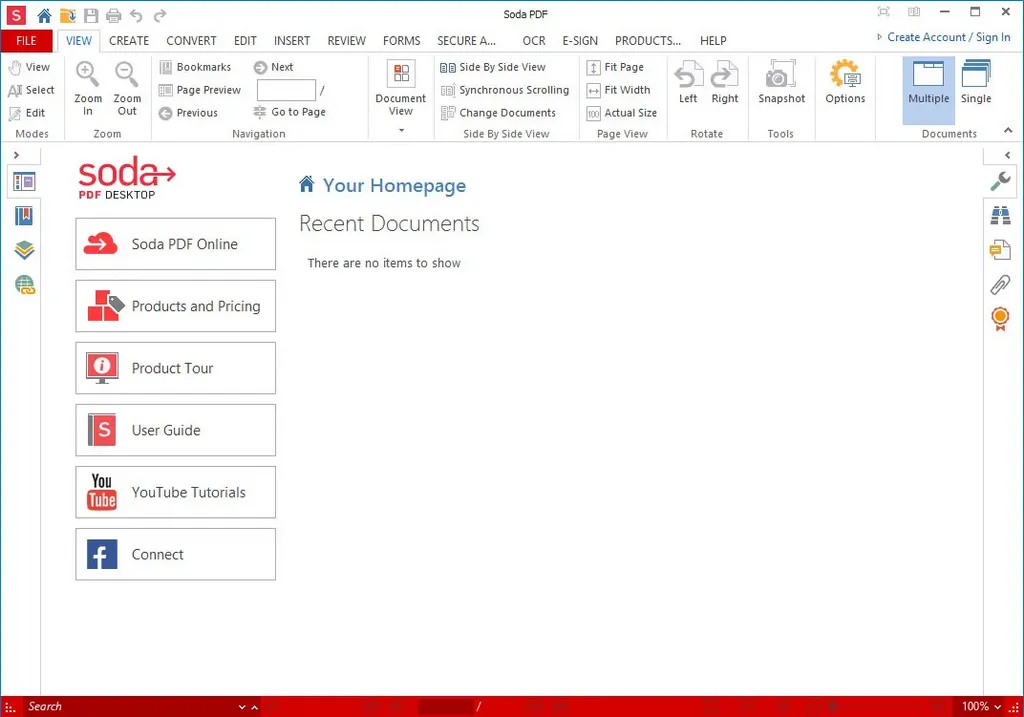Click the Home icon in the title bar
The height and width of the screenshot is (717, 1024).
[x=44, y=15]
